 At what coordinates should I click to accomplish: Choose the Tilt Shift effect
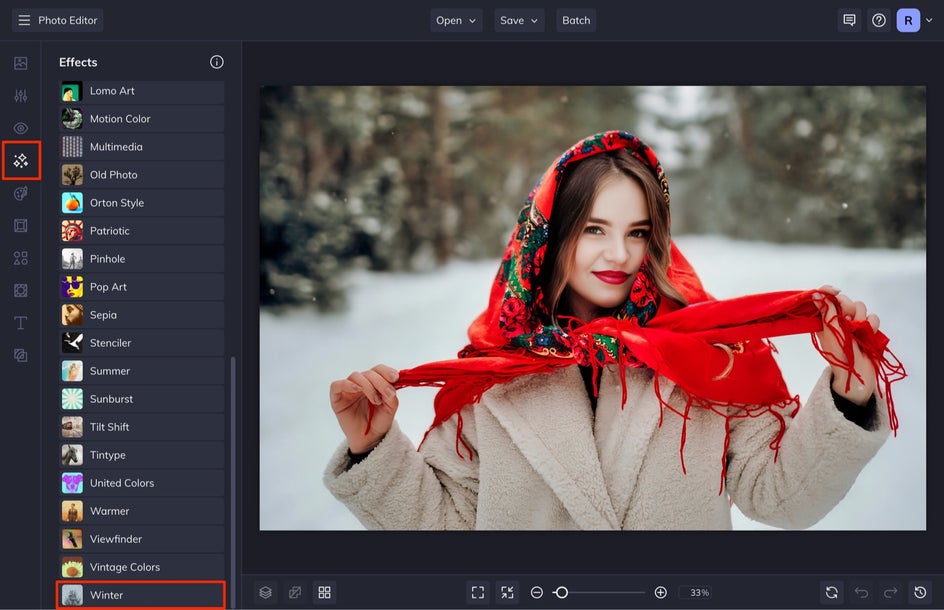pos(142,427)
